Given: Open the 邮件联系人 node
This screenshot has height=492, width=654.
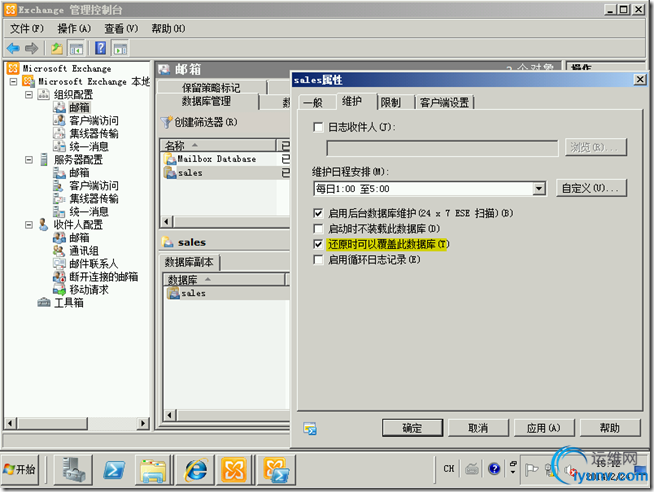Looking at the screenshot, I should click(93, 264).
